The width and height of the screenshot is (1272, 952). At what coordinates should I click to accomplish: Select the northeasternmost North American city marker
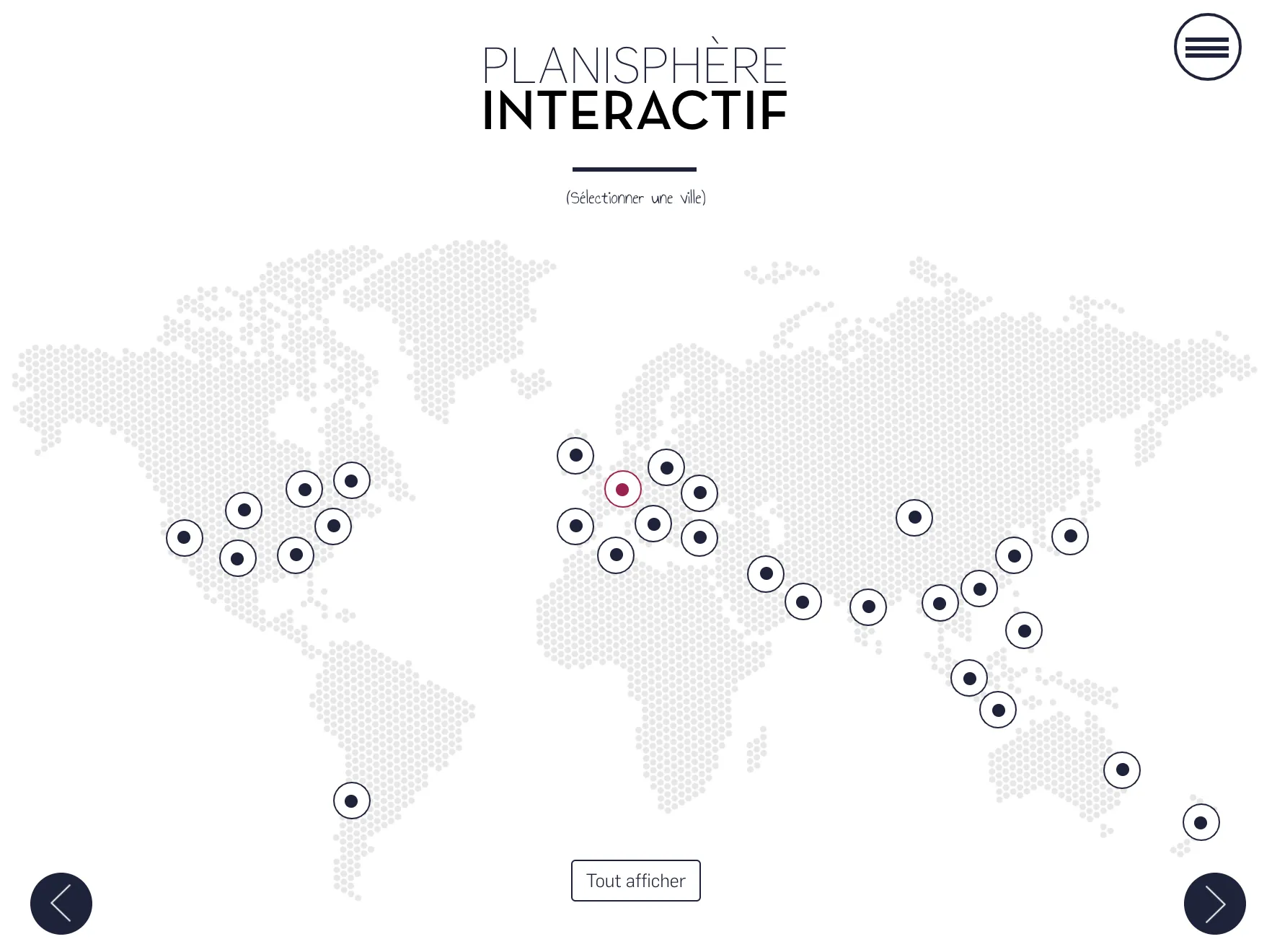coord(352,480)
